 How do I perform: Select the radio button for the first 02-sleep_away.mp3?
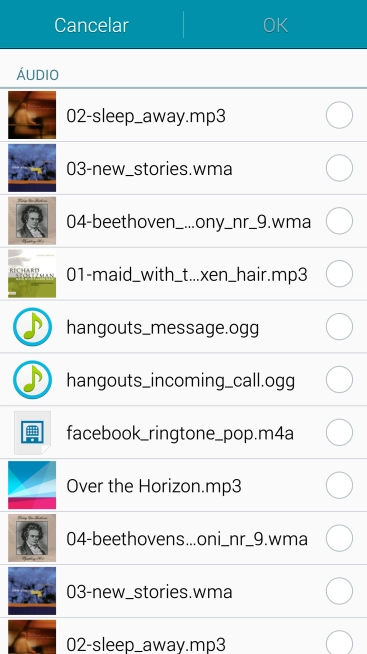[339, 115]
